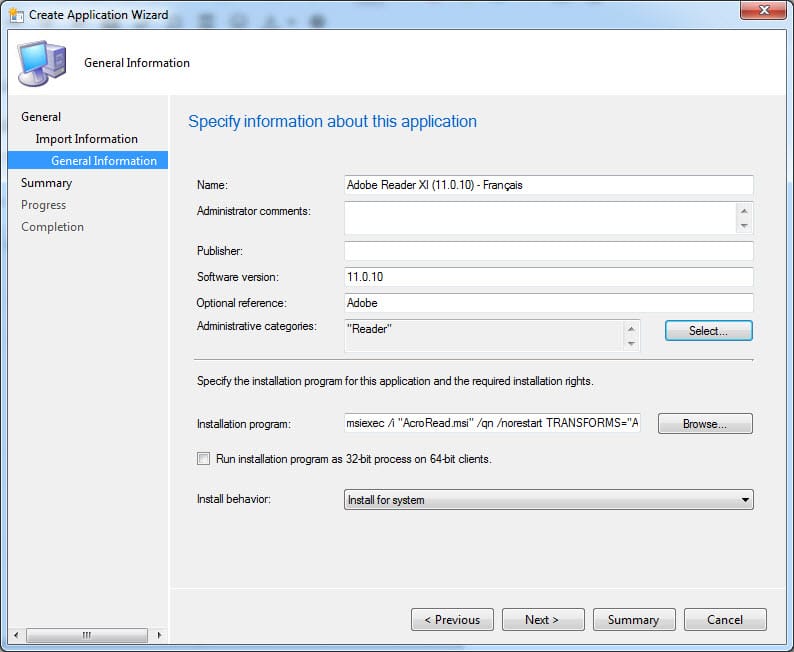The width and height of the screenshot is (794, 652).
Task: Select the Progress step in sidebar
Action: tap(44, 205)
